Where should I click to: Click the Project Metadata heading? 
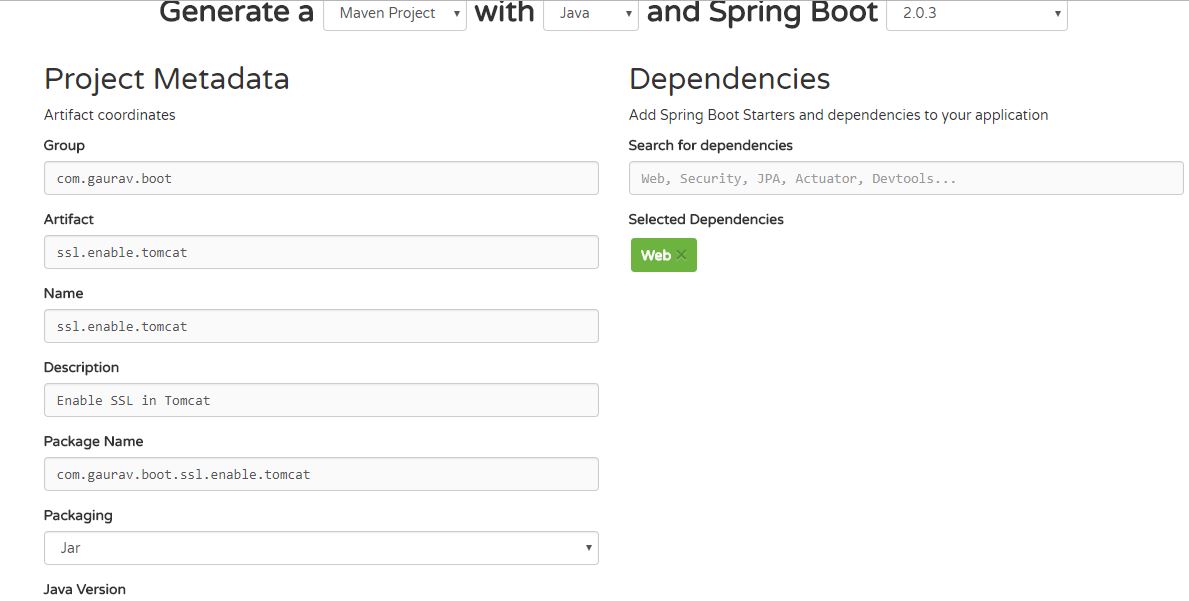[x=166, y=78]
